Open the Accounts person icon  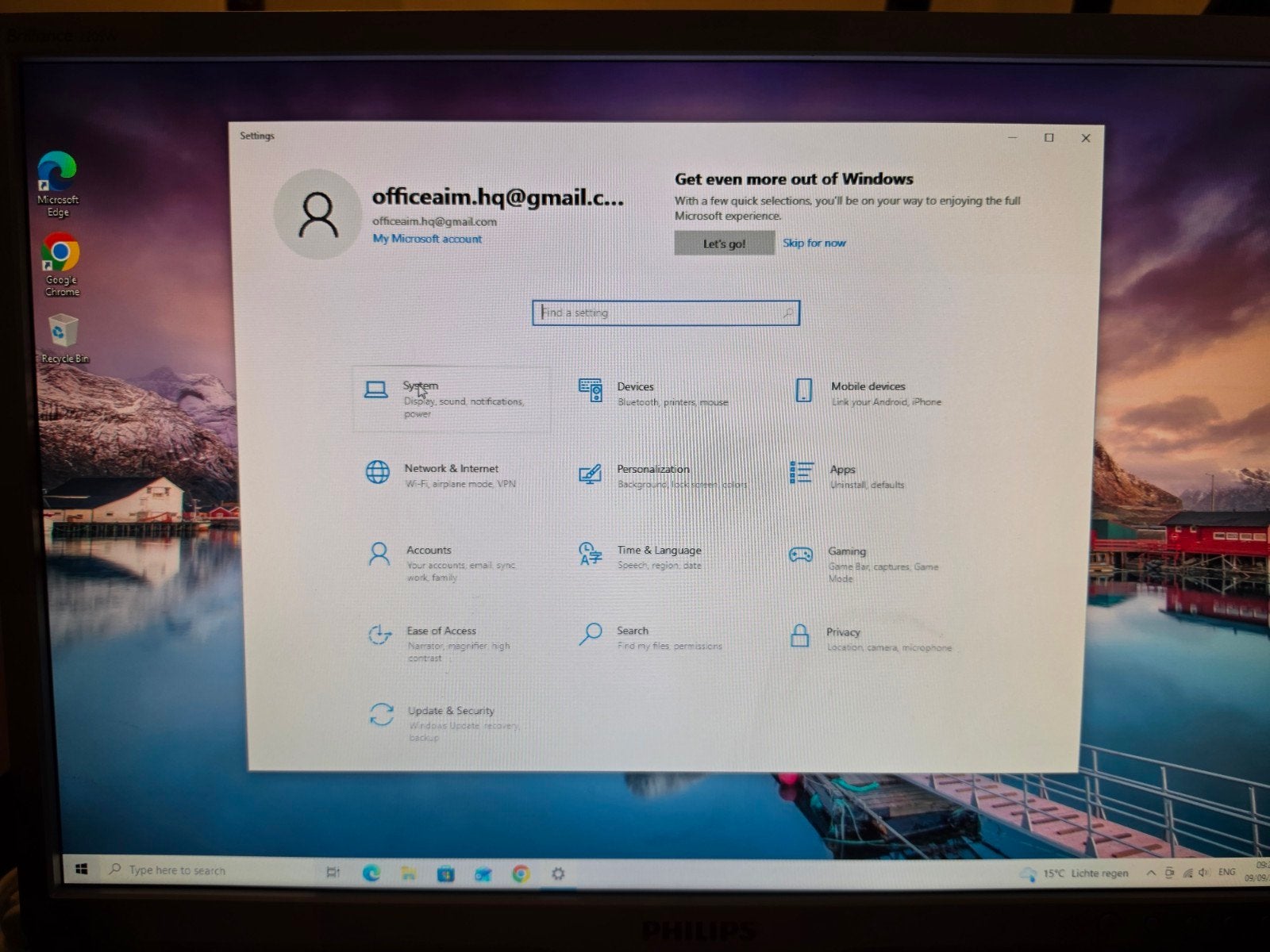tap(379, 554)
